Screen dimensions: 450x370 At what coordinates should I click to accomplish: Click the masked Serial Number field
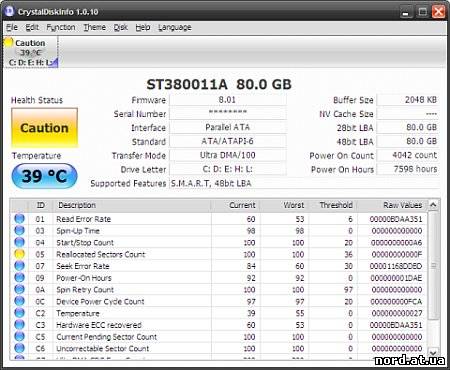tap(228, 113)
